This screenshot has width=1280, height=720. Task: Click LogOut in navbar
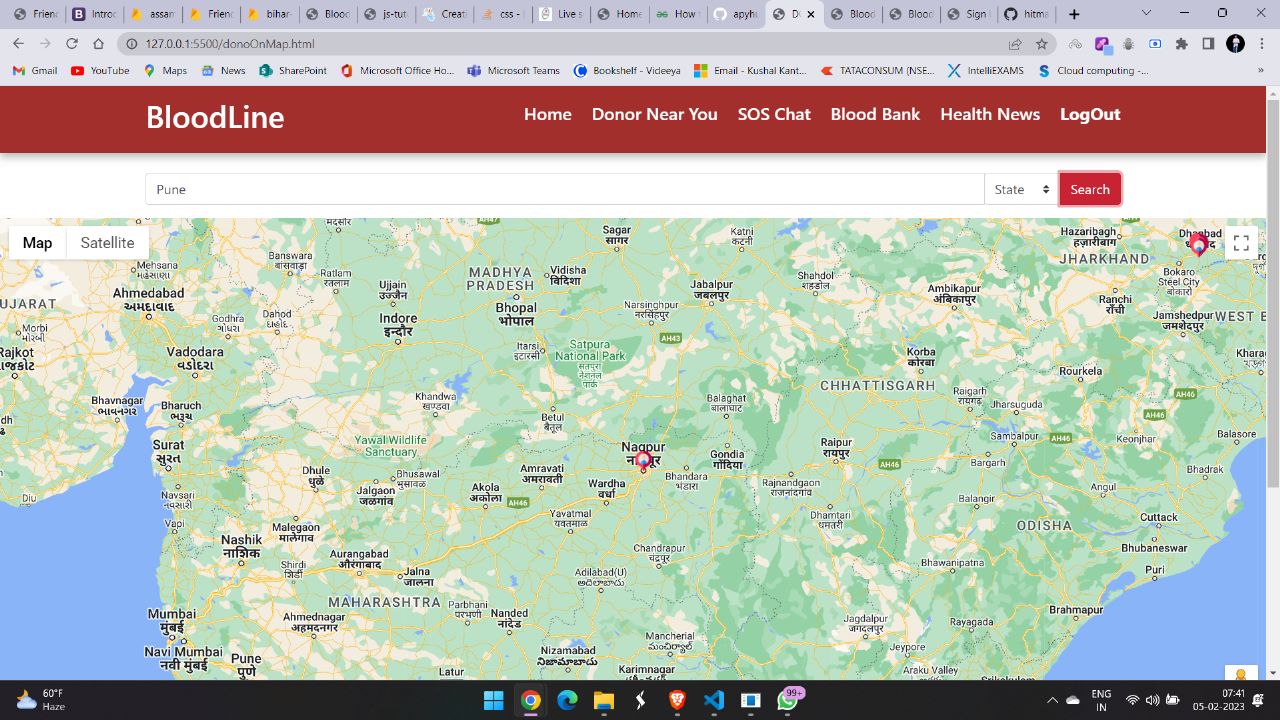point(1090,114)
